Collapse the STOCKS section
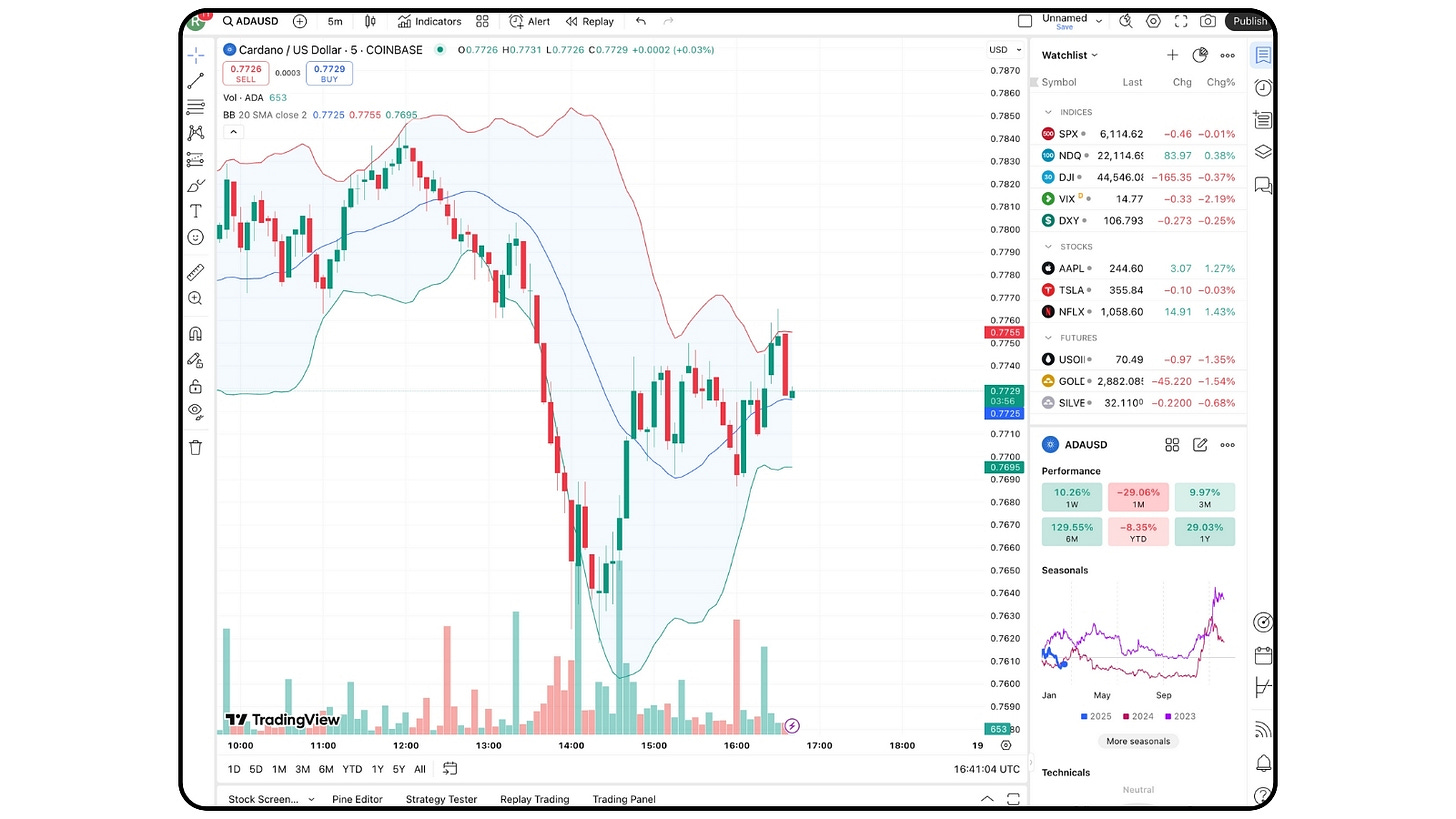This screenshot has height=819, width=1456. tap(1048, 247)
